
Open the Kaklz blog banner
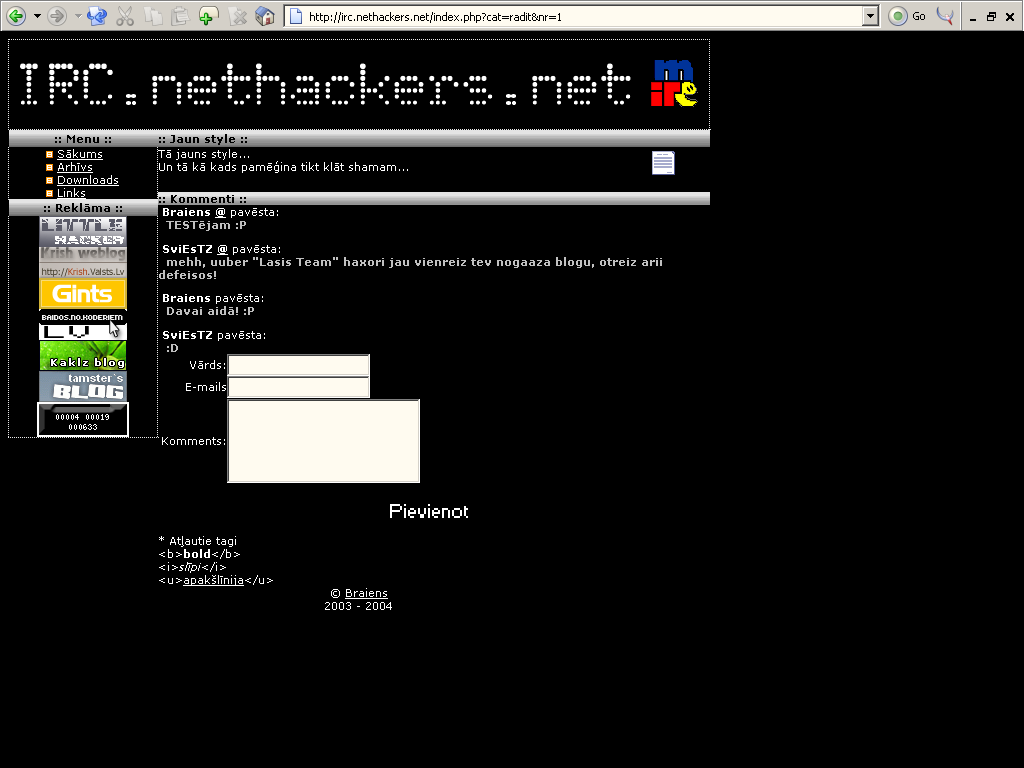point(83,356)
